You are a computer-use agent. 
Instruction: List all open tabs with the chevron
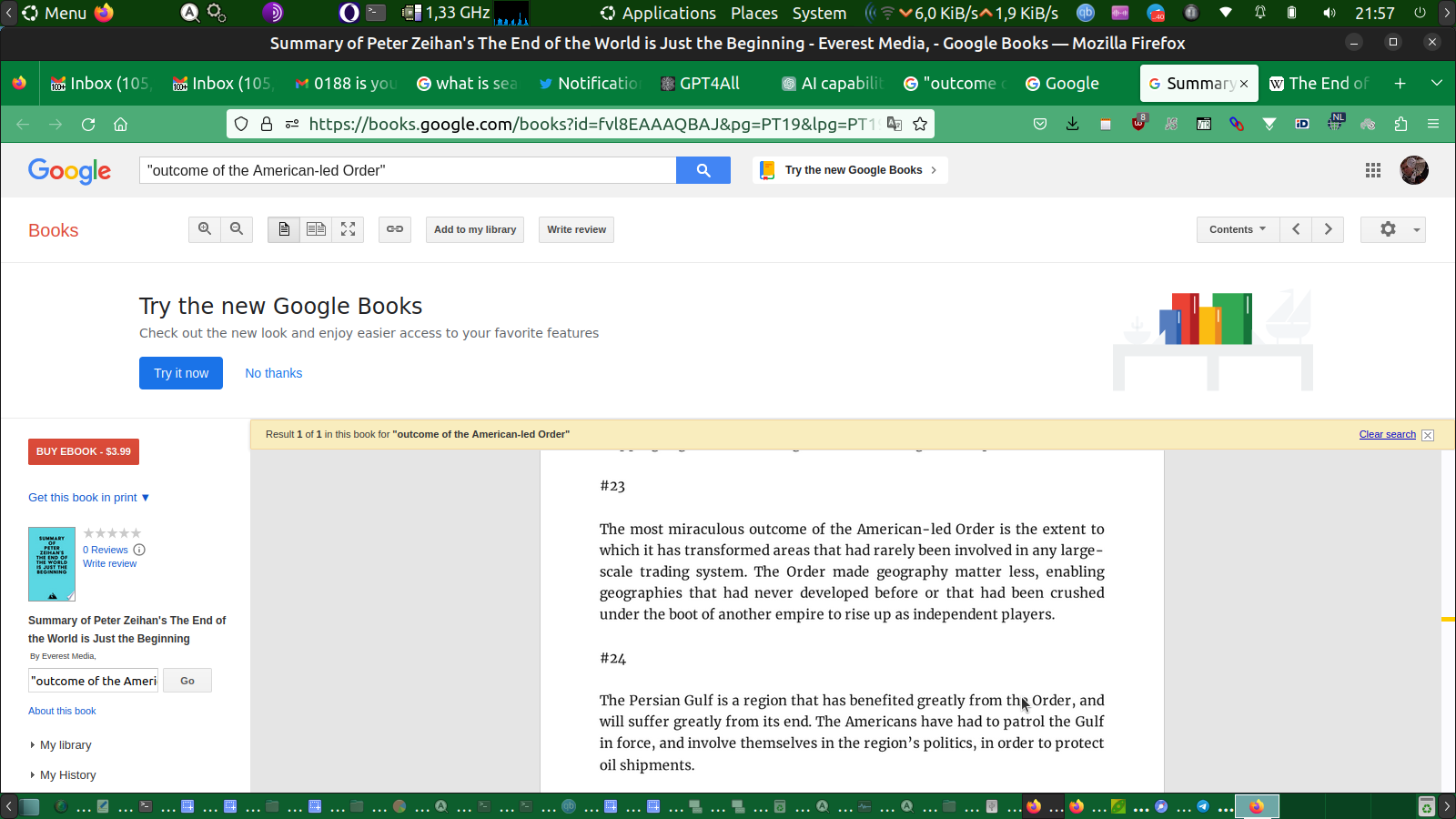[1437, 84]
